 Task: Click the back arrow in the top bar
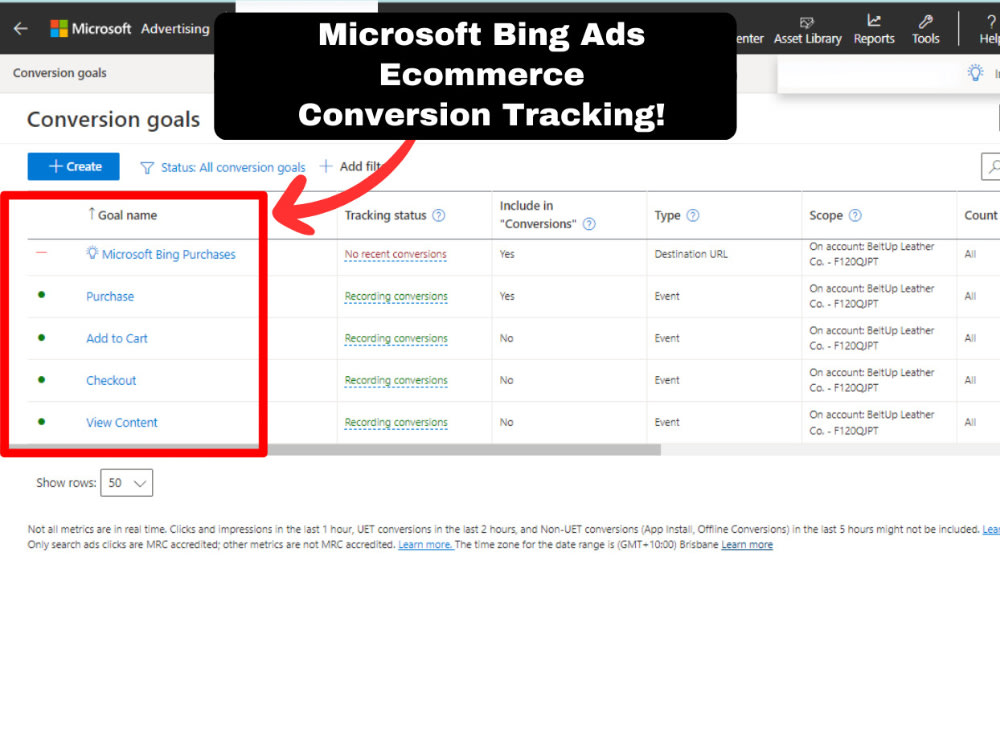[20, 28]
